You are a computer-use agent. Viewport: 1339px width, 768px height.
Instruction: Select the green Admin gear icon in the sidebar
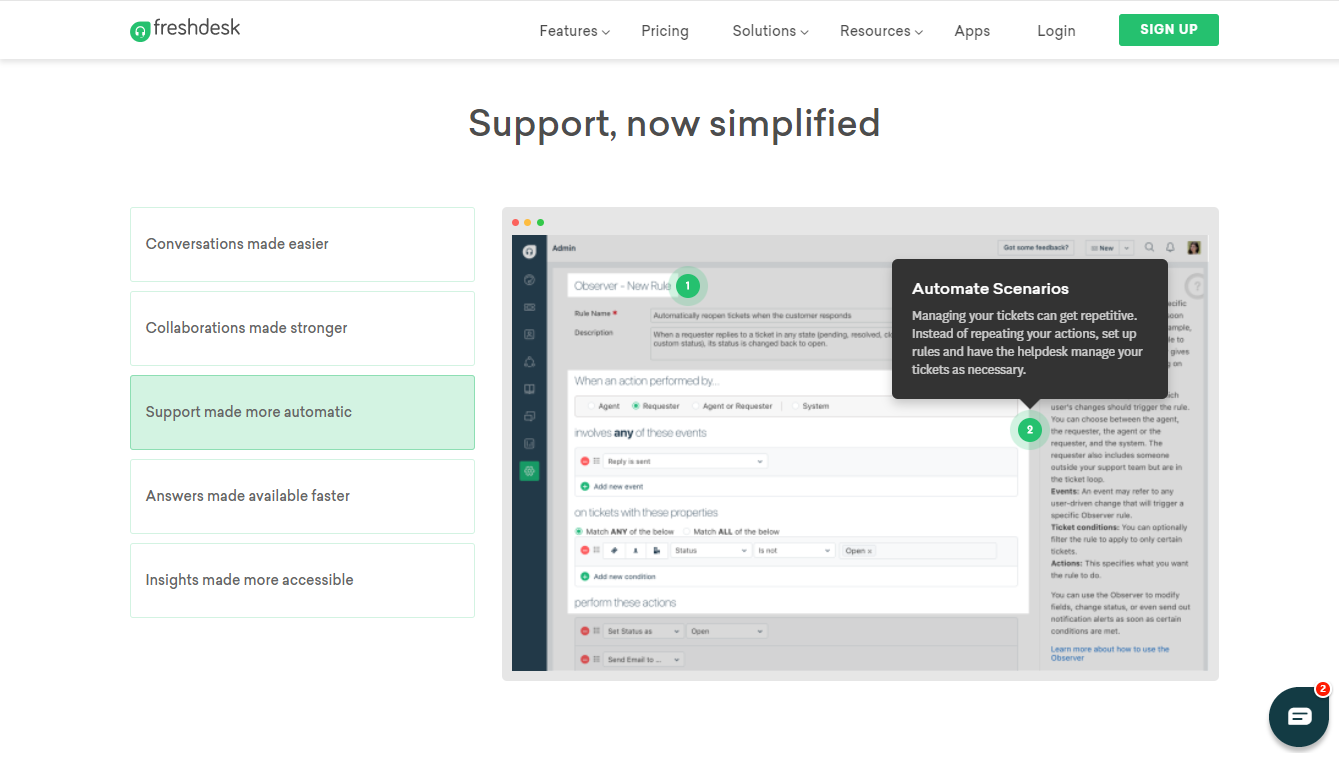pos(529,470)
